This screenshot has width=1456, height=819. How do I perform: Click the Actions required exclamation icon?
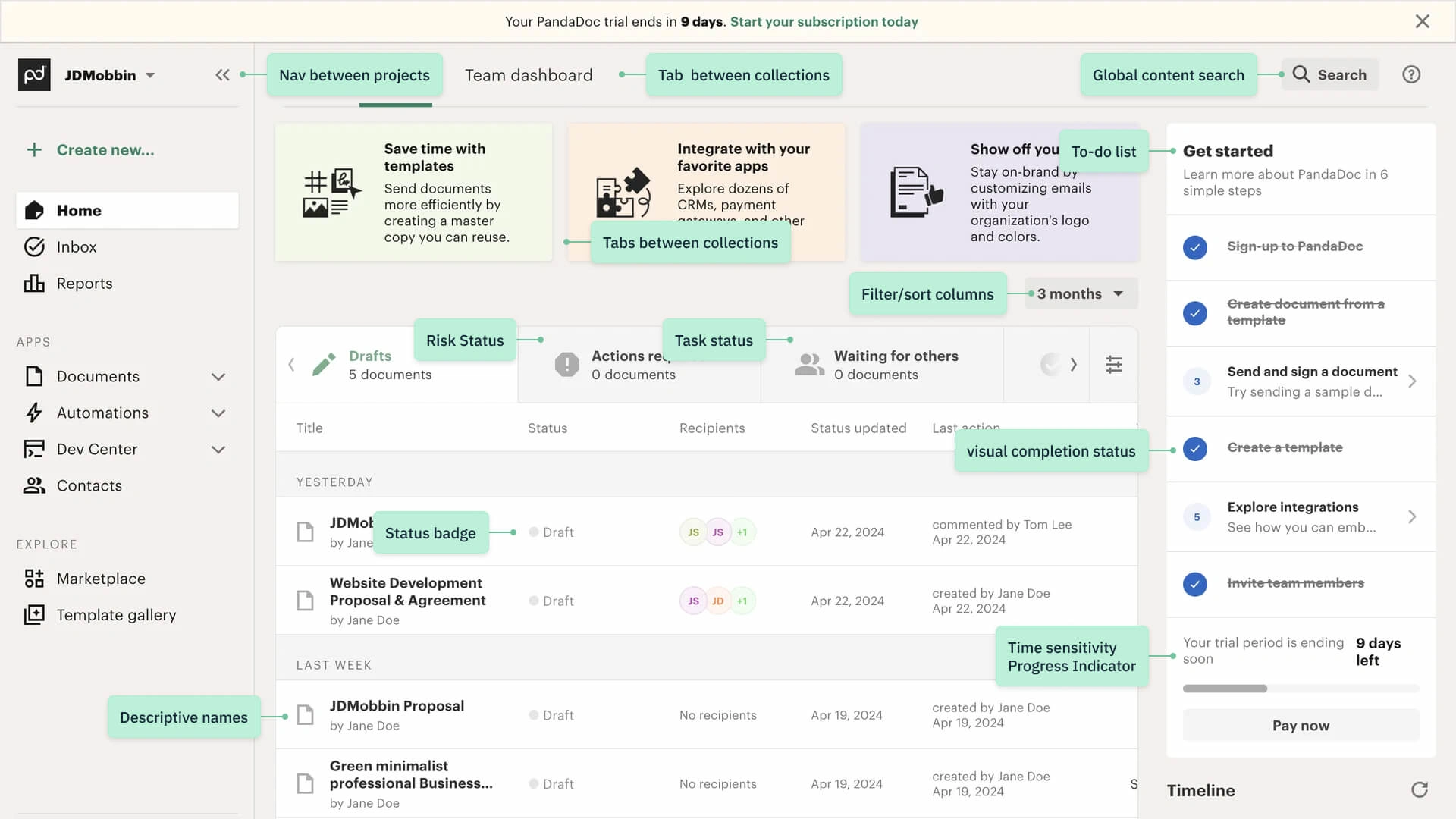[566, 365]
